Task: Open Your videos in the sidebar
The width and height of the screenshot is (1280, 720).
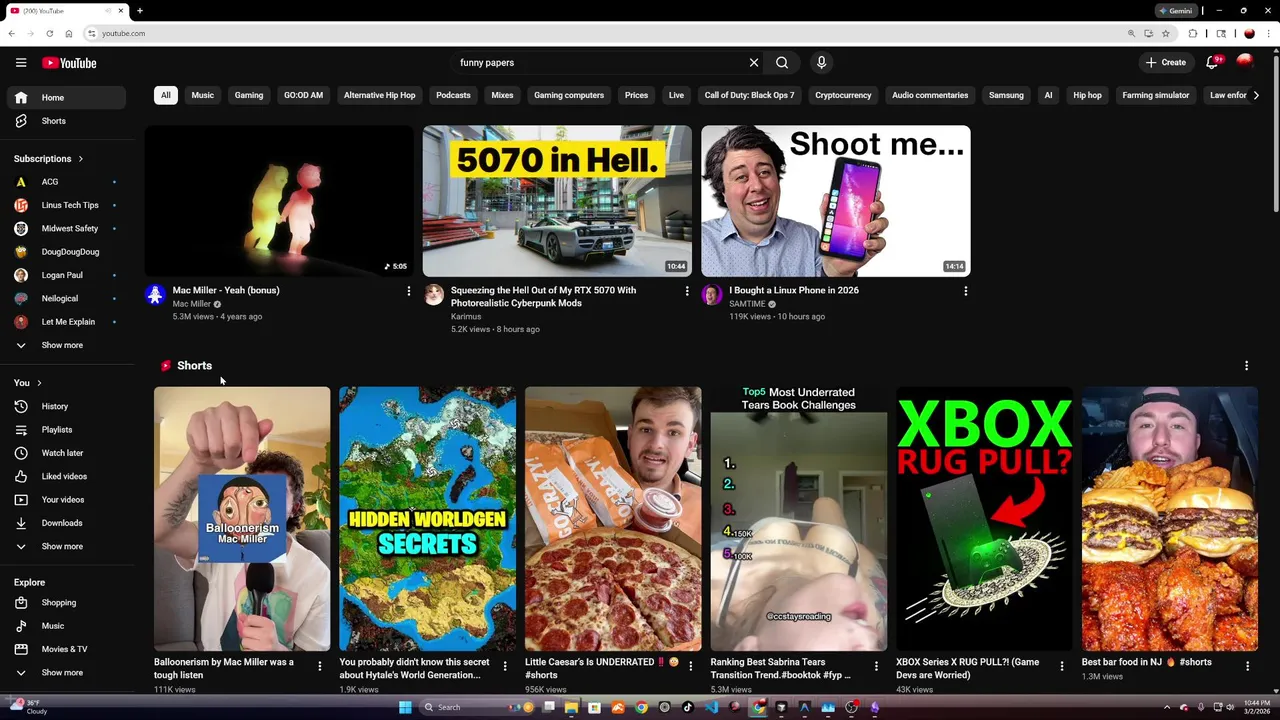Action: 66,500
